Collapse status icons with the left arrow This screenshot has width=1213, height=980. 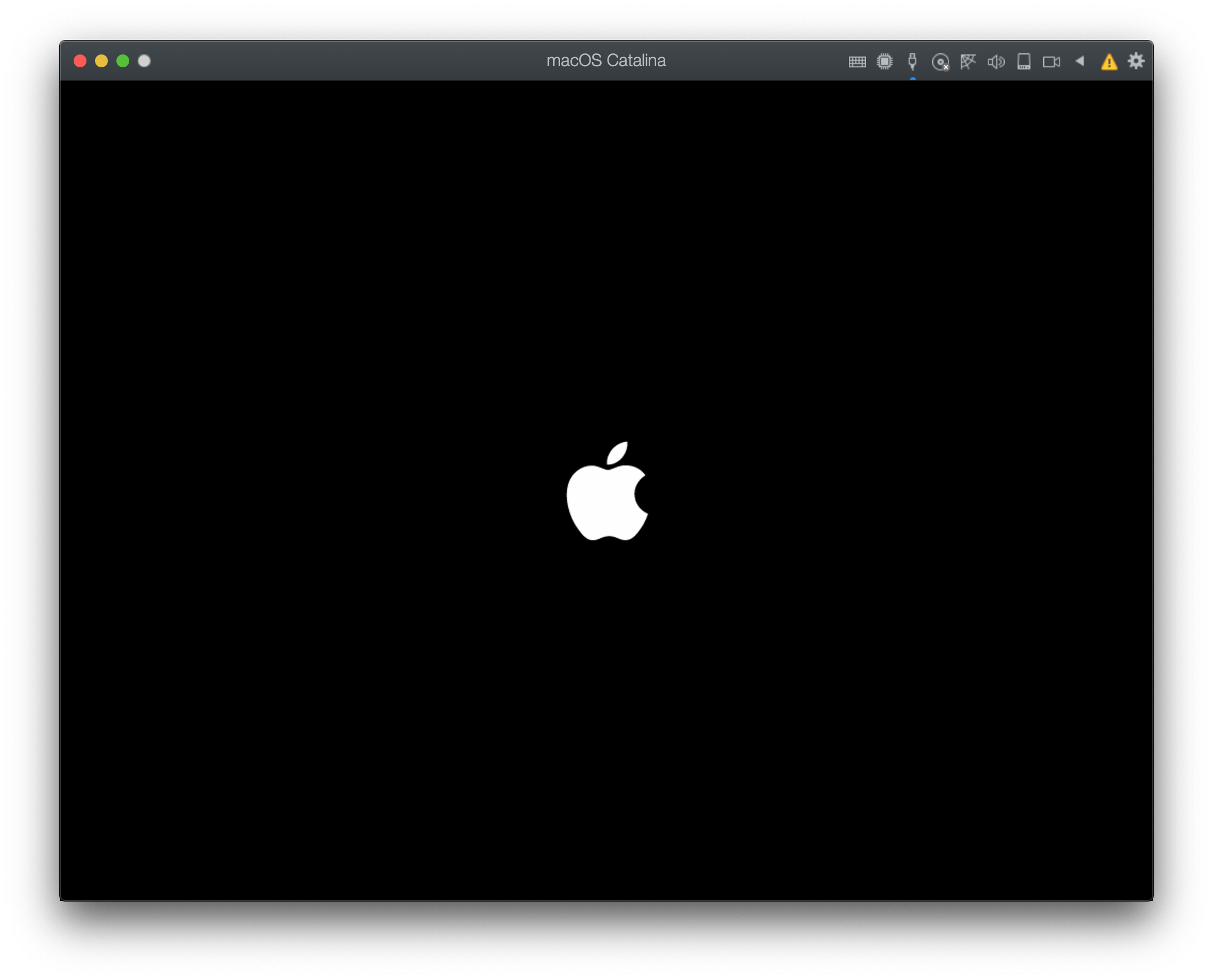[x=1080, y=60]
